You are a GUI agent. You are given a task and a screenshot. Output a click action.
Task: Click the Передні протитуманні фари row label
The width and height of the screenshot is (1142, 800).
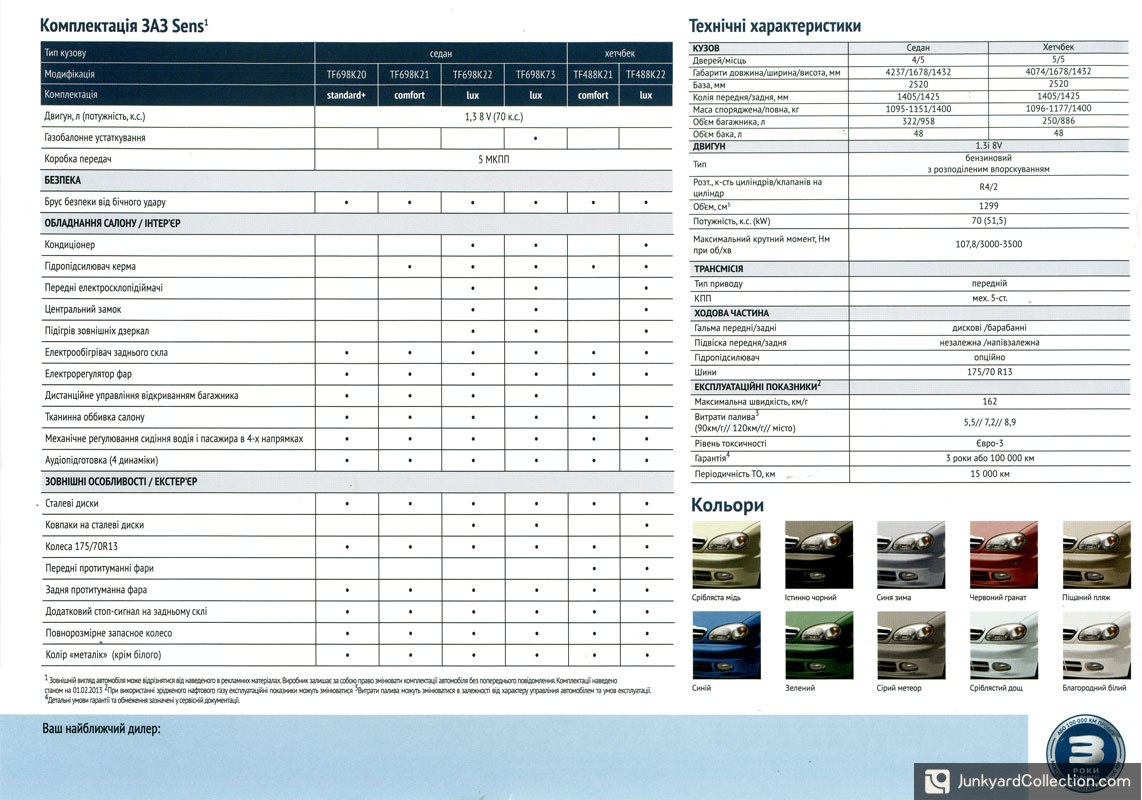click(x=99, y=568)
